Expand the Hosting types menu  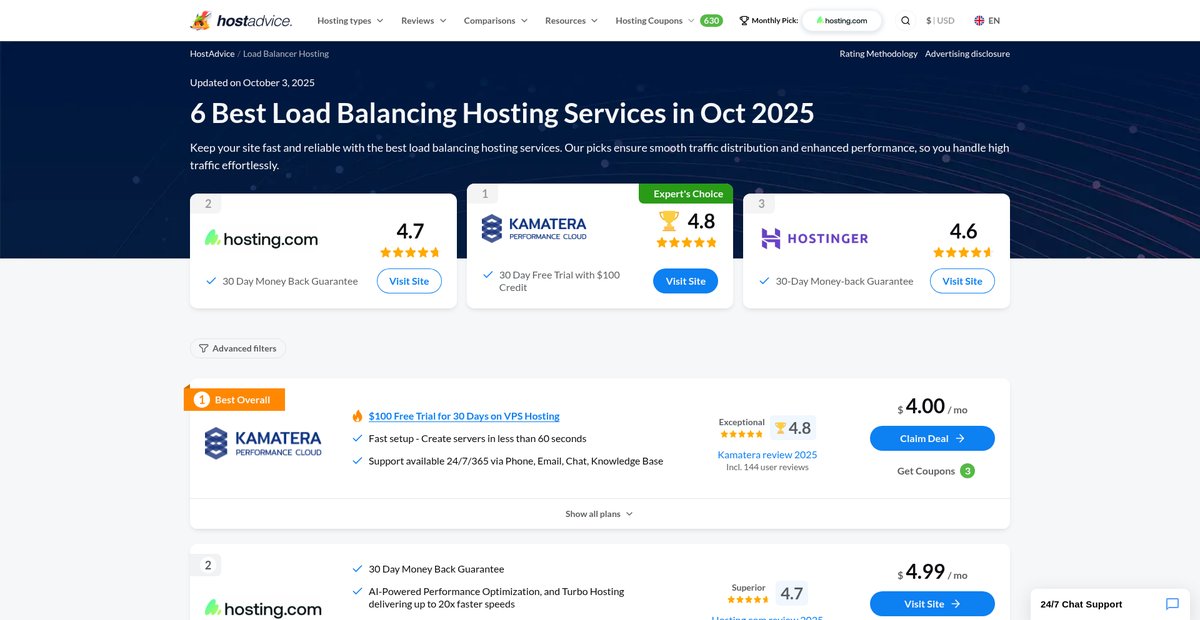click(x=350, y=20)
